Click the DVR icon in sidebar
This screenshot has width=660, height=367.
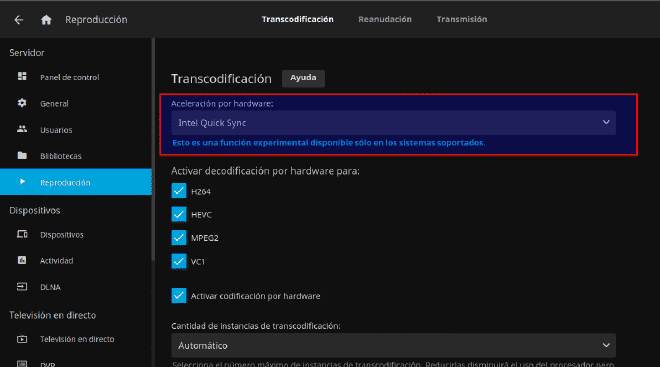(22, 364)
